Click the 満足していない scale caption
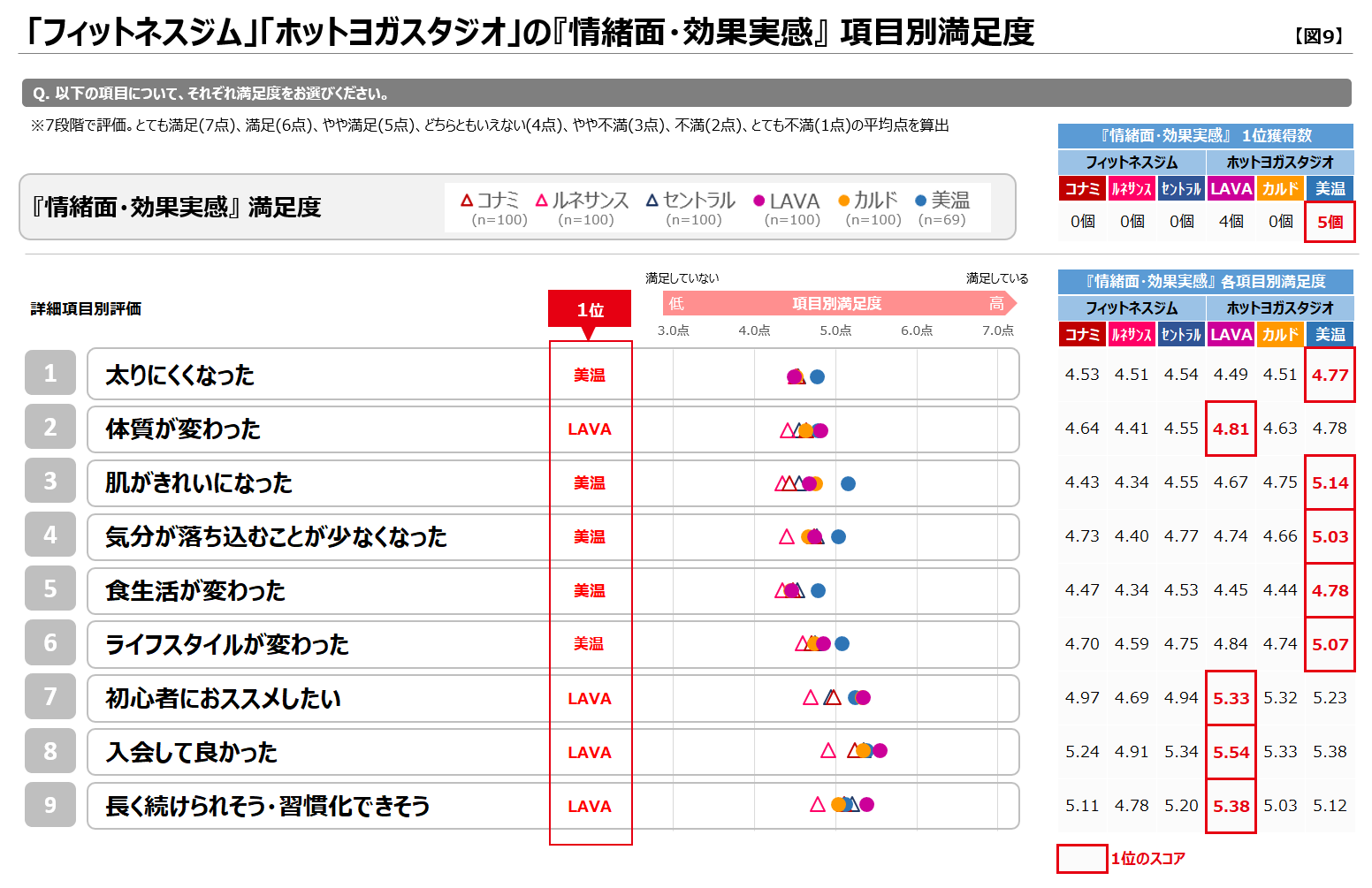Image resolution: width=1372 pixels, height=888 pixels. [682, 278]
